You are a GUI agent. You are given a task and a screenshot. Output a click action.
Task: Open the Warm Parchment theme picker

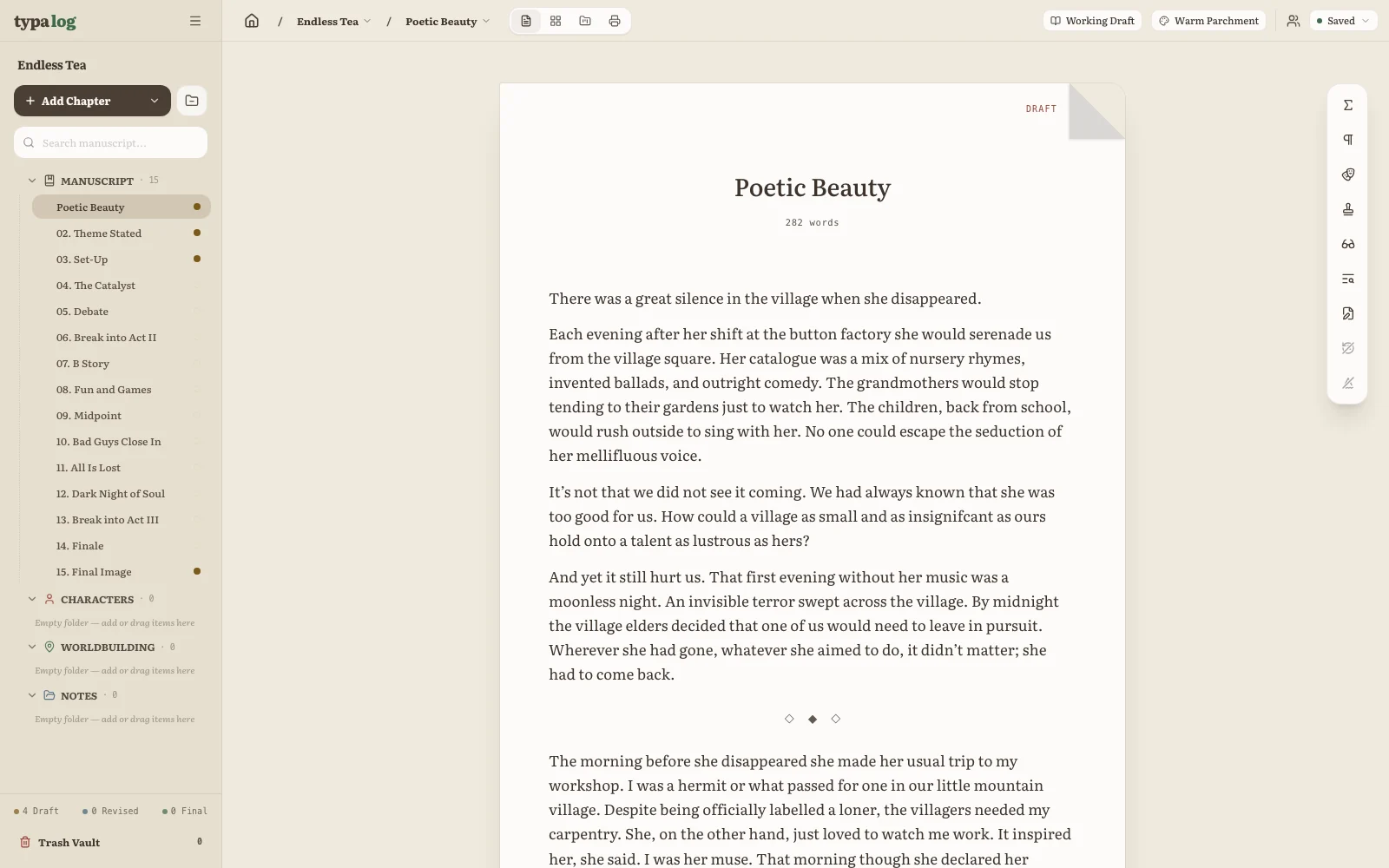pos(1208,21)
